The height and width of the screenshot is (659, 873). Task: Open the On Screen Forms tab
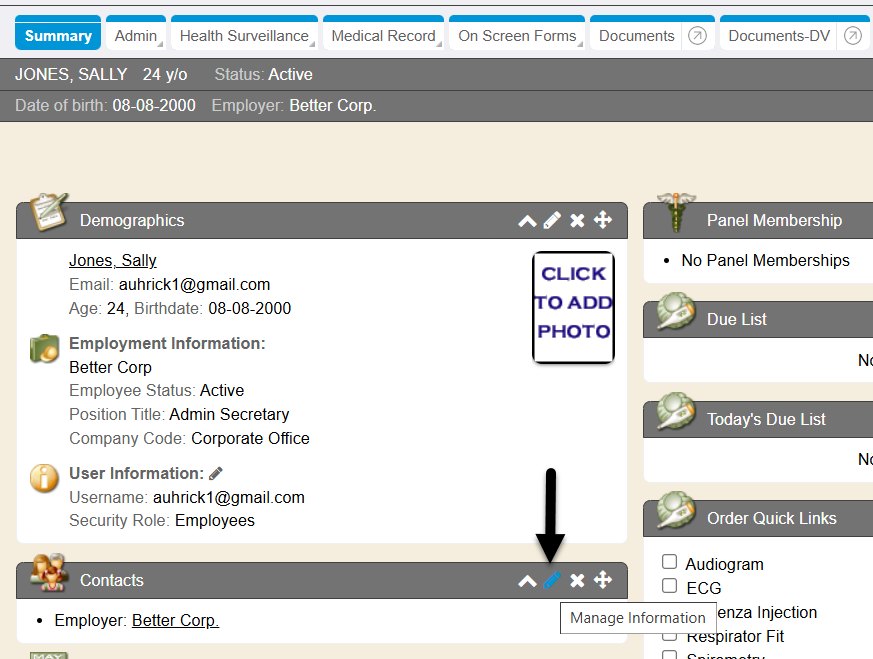pyautogui.click(x=517, y=36)
